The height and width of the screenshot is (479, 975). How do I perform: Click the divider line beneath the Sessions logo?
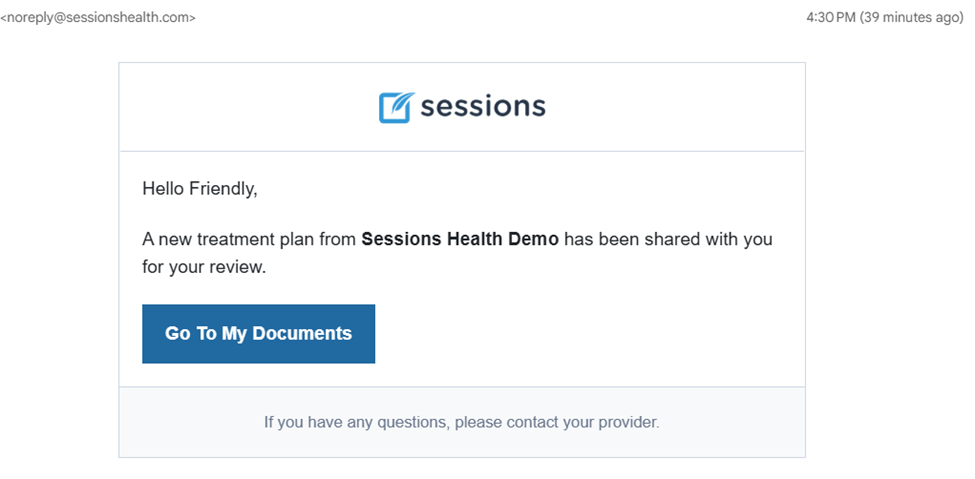[x=462, y=151]
